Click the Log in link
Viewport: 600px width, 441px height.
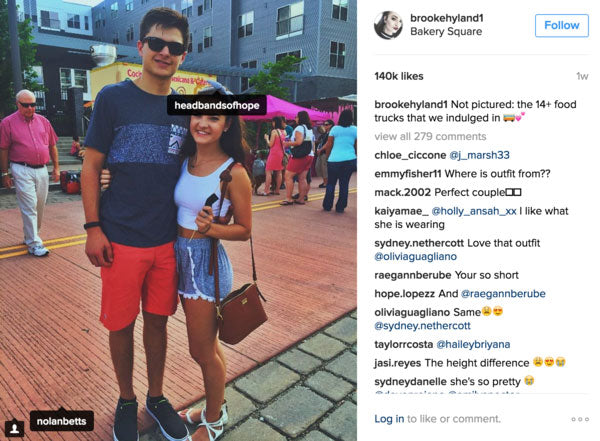[389, 419]
